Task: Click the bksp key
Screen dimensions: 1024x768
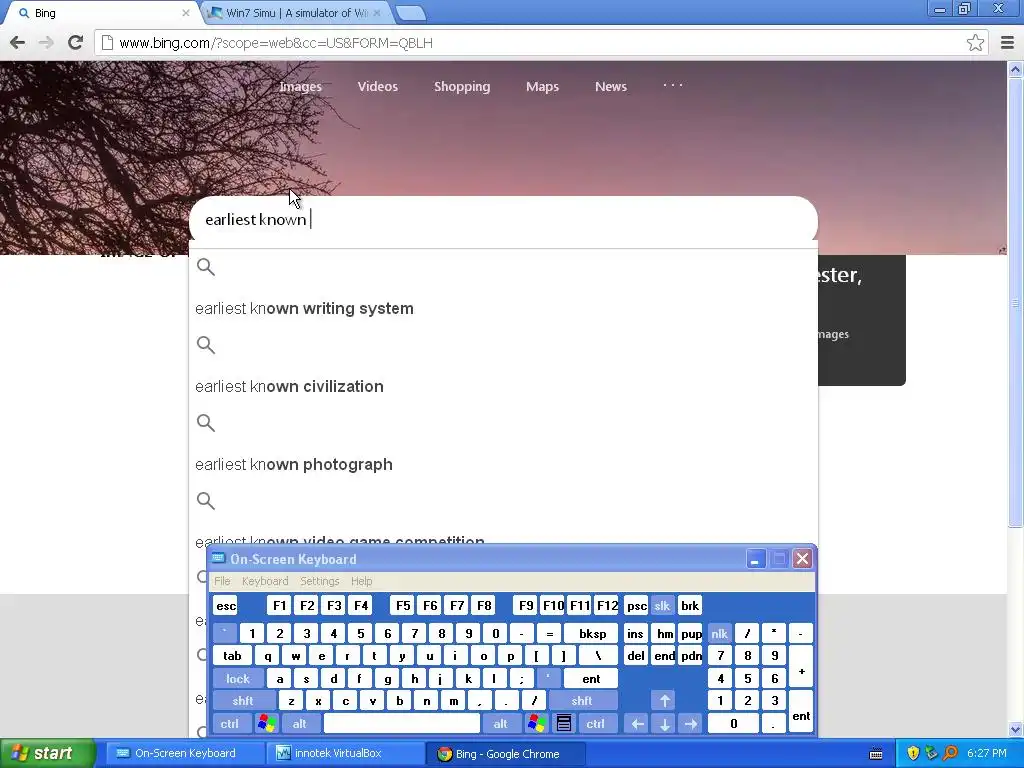Action: [592, 633]
